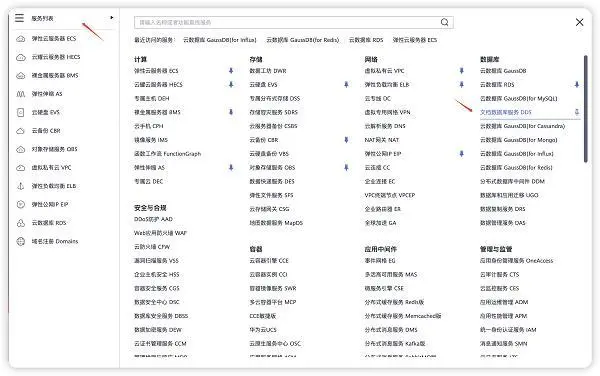Unpin HECS in the 计算 list
This screenshot has height=376, width=600.
[x=231, y=85]
